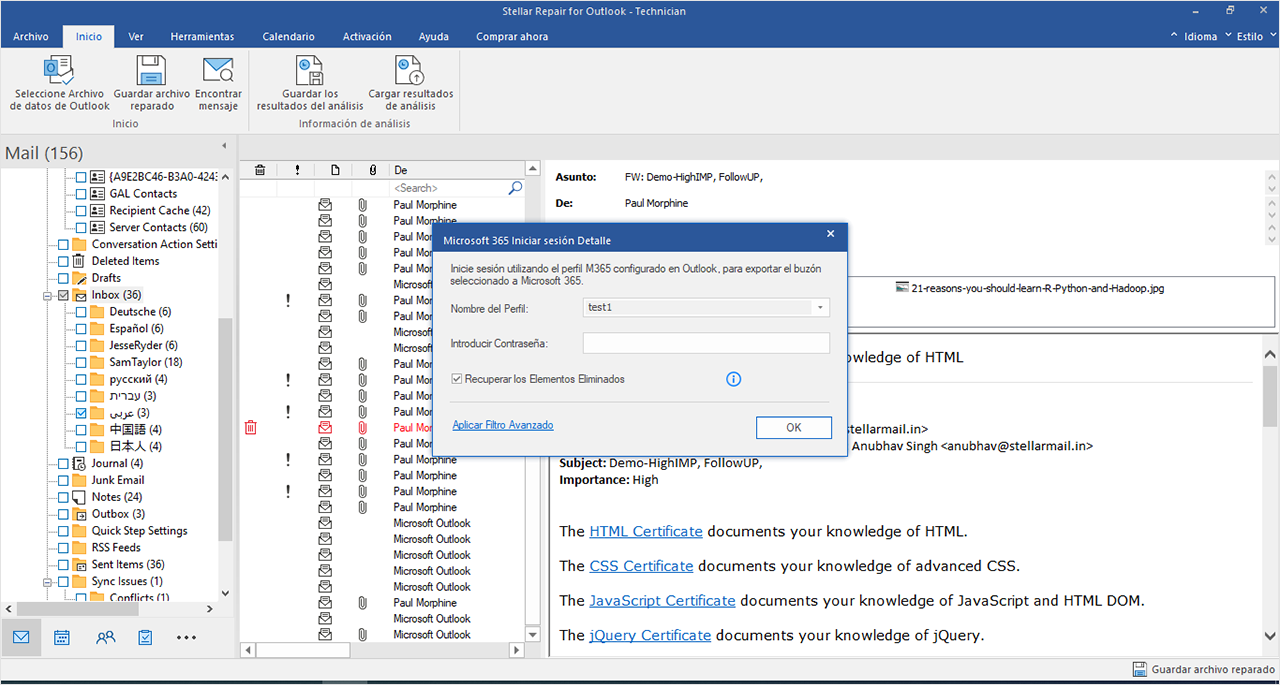This screenshot has width=1280, height=685.
Task: Click the message list Search field
Action: coord(448,187)
